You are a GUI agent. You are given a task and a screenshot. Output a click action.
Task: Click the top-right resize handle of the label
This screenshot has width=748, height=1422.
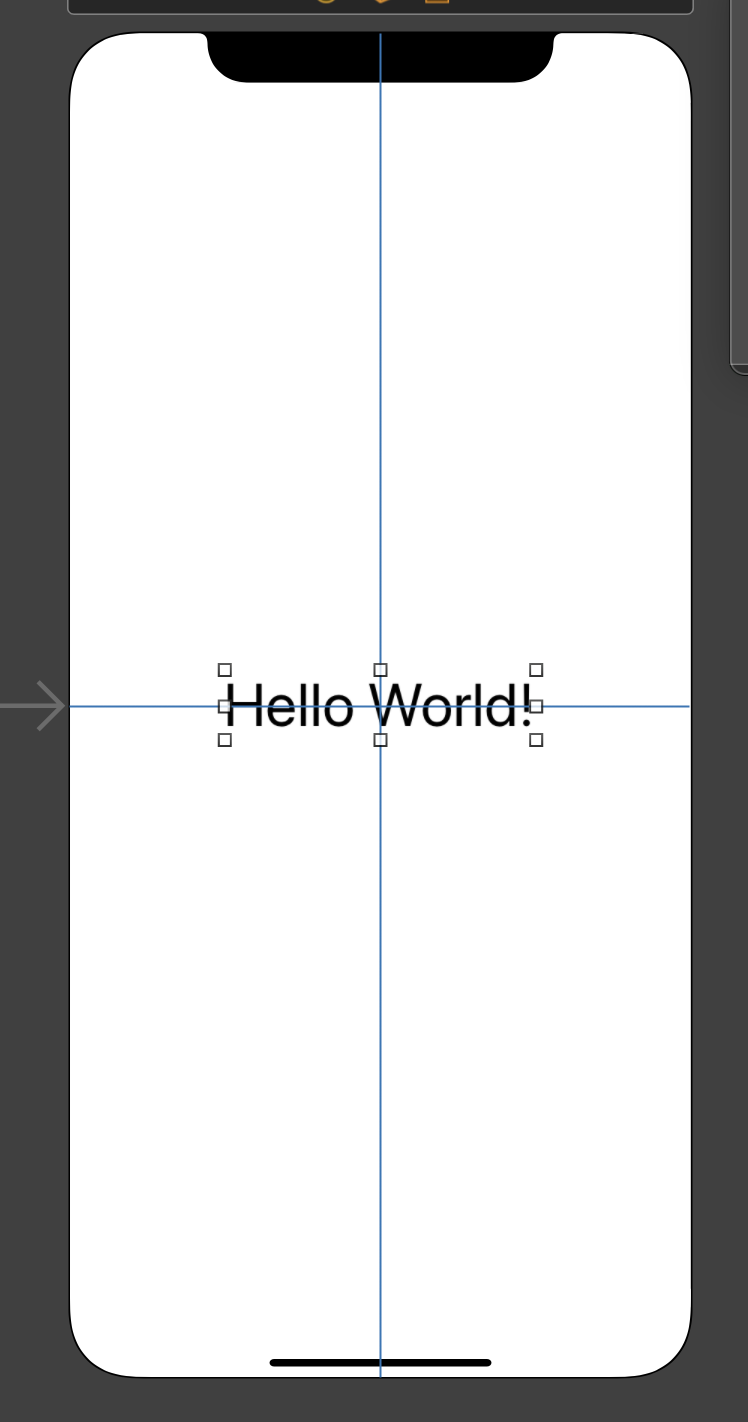(x=536, y=670)
